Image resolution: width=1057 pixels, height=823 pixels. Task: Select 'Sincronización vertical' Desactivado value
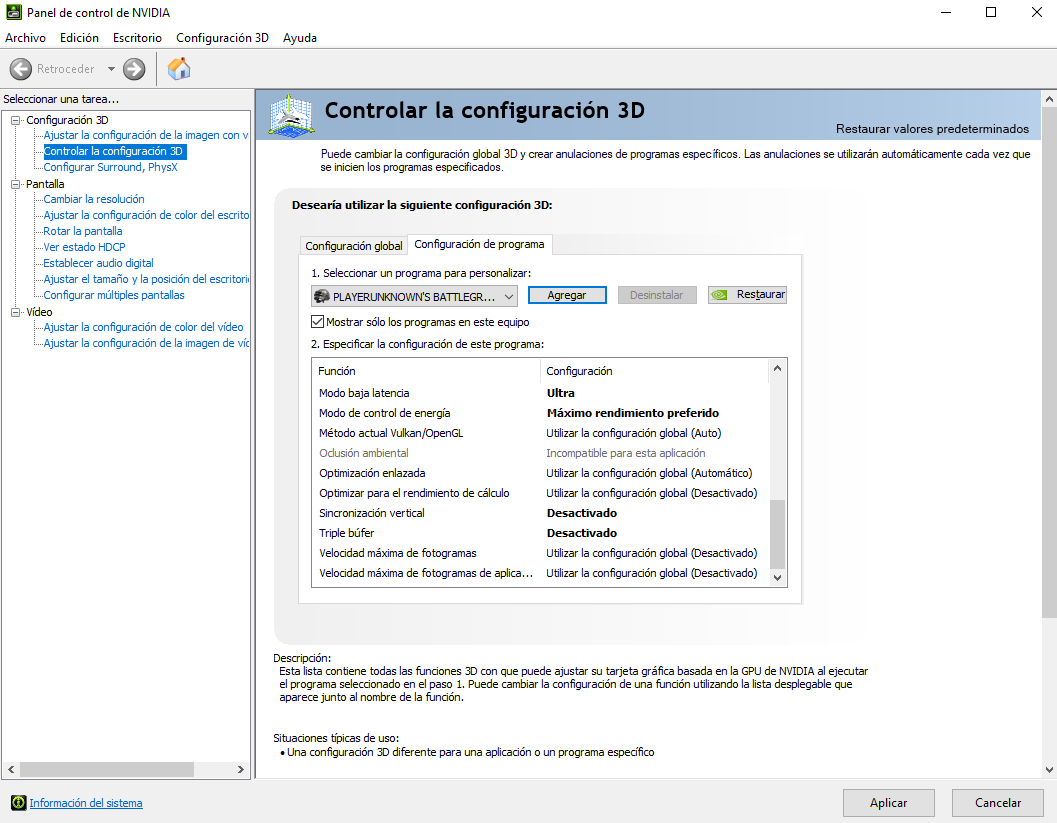click(x=582, y=513)
